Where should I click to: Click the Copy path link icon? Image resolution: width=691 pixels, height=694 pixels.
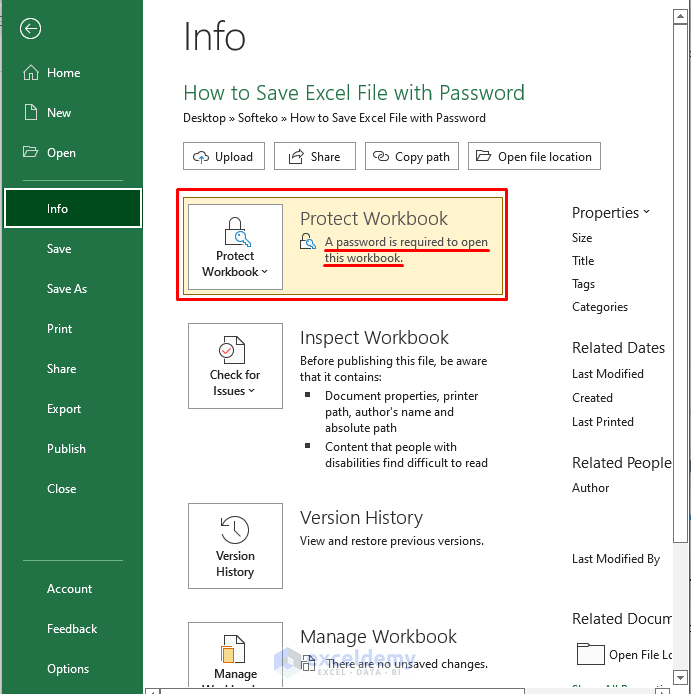pyautogui.click(x=382, y=157)
